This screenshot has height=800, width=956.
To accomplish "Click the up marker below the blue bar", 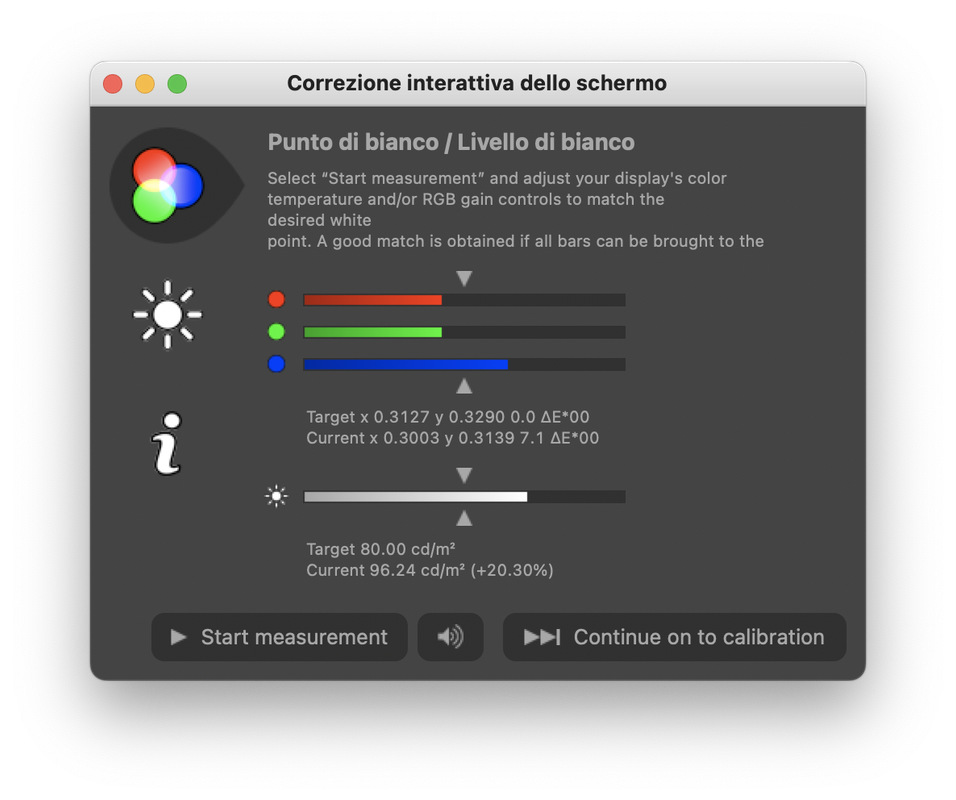I will 464,386.
